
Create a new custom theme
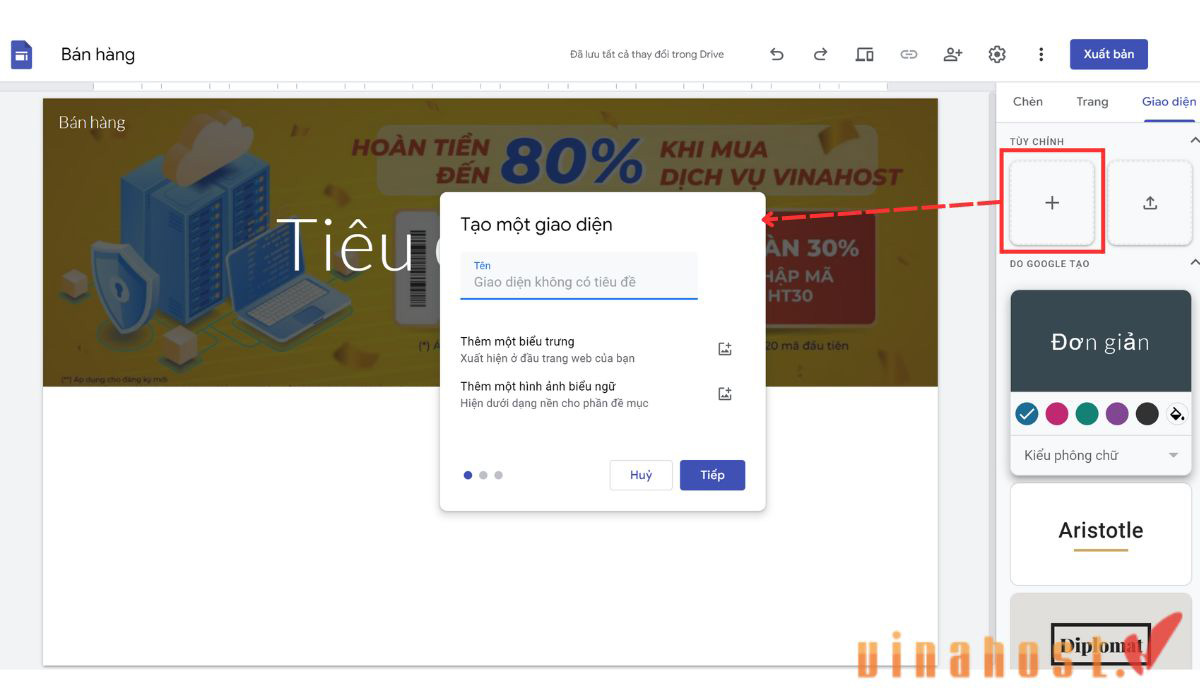(x=1052, y=203)
